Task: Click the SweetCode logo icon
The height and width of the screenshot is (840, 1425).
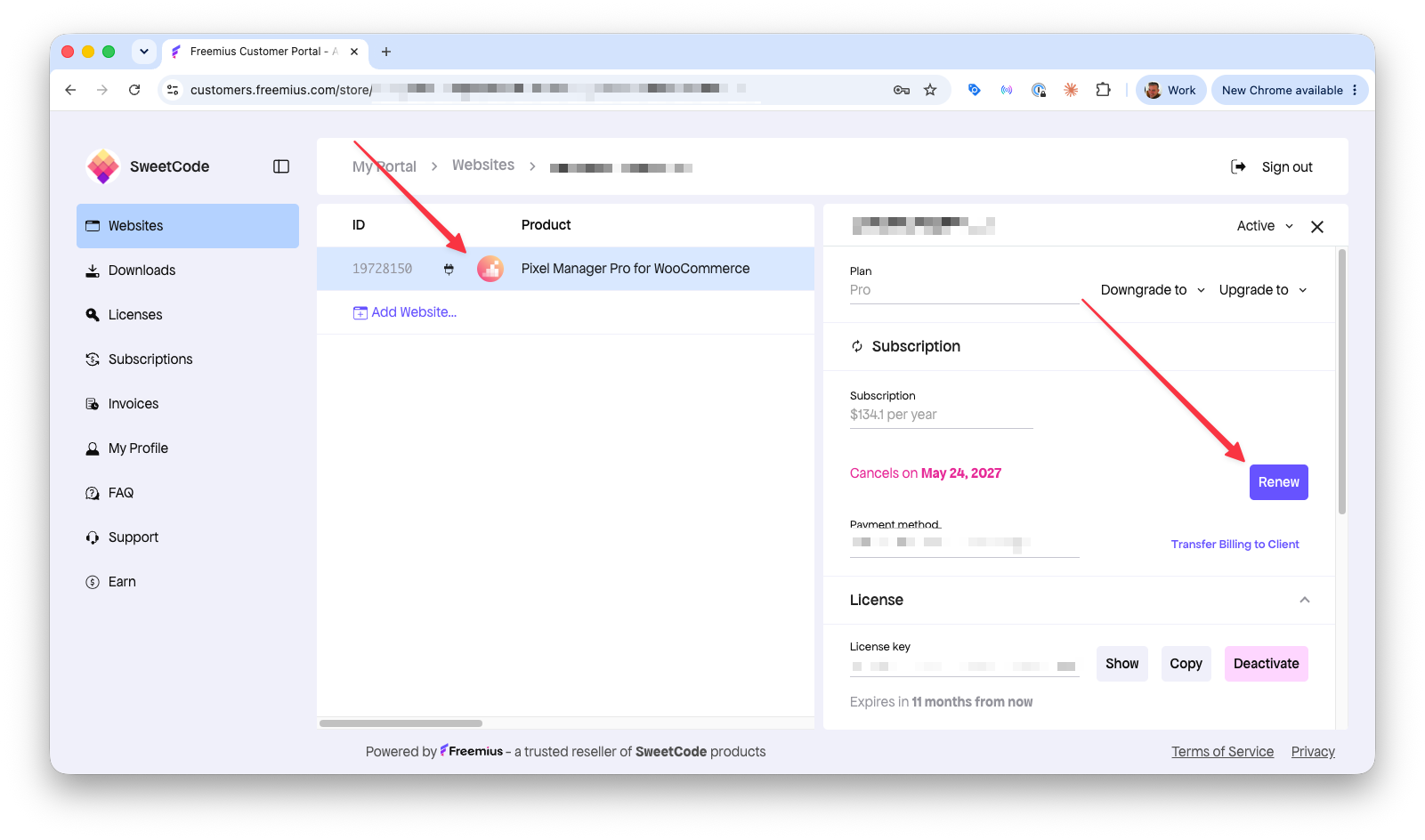Action: [103, 166]
